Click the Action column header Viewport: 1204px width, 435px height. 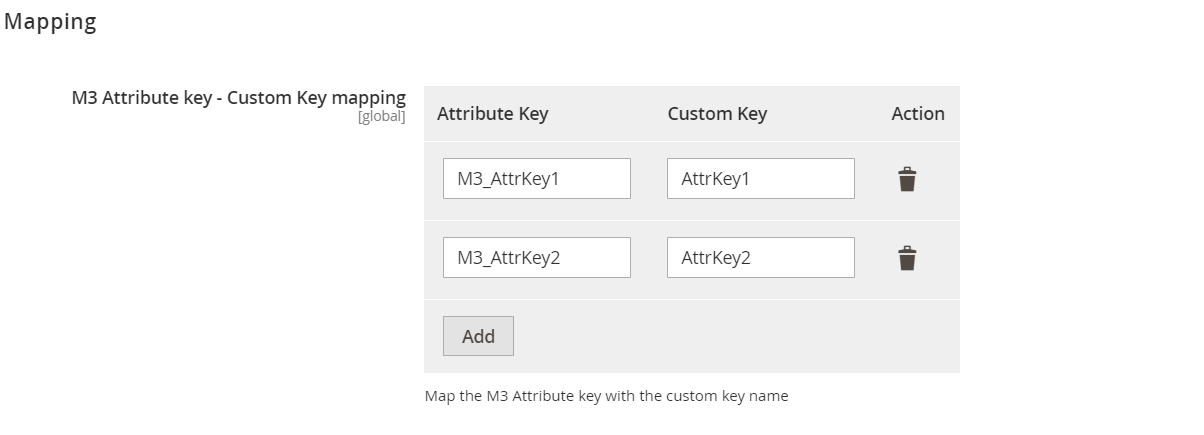point(917,114)
